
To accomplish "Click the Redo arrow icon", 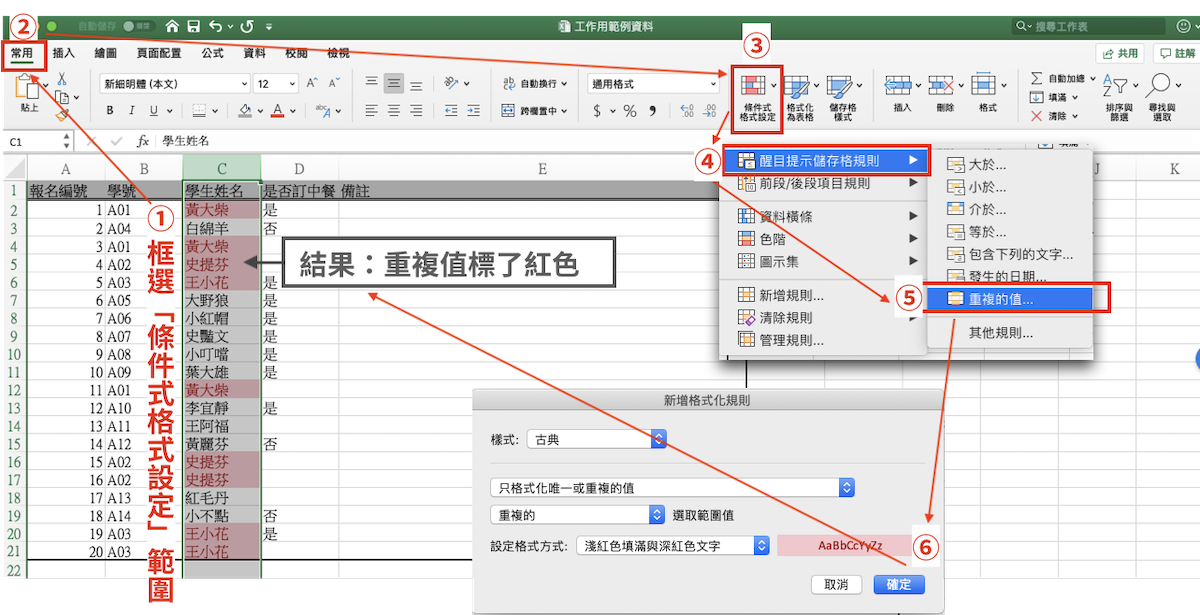I will click(x=246, y=26).
